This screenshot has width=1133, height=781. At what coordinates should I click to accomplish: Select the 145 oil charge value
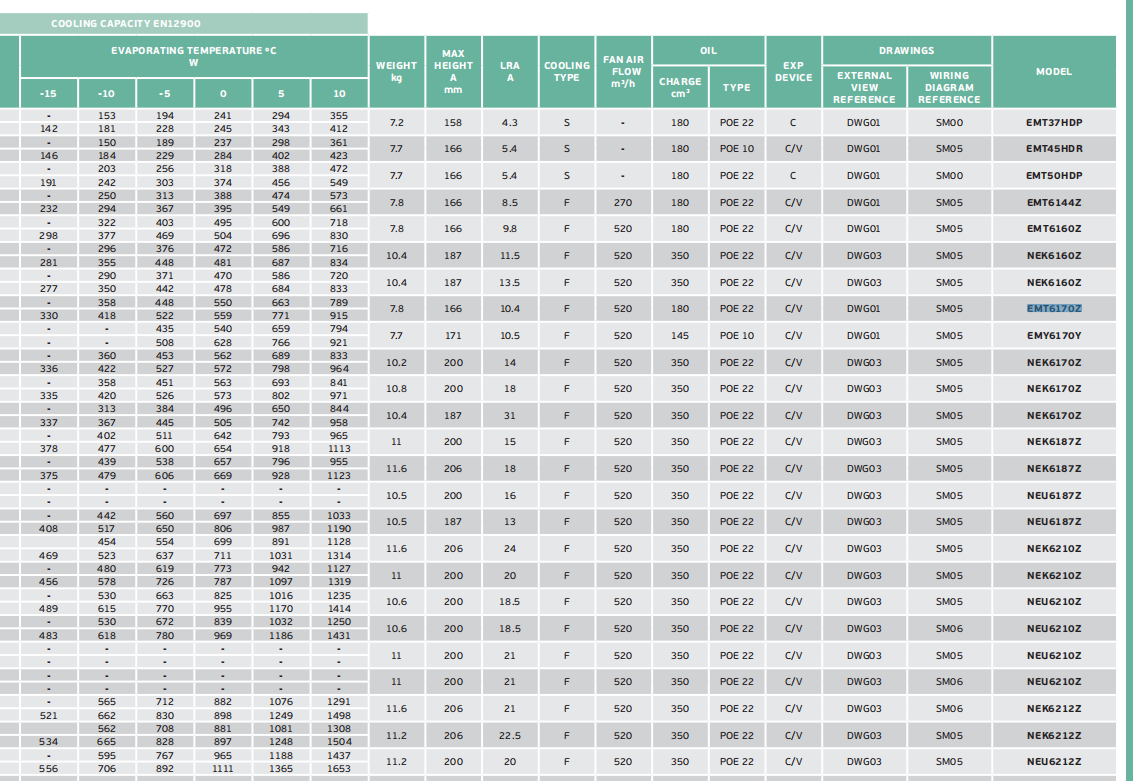(x=680, y=336)
